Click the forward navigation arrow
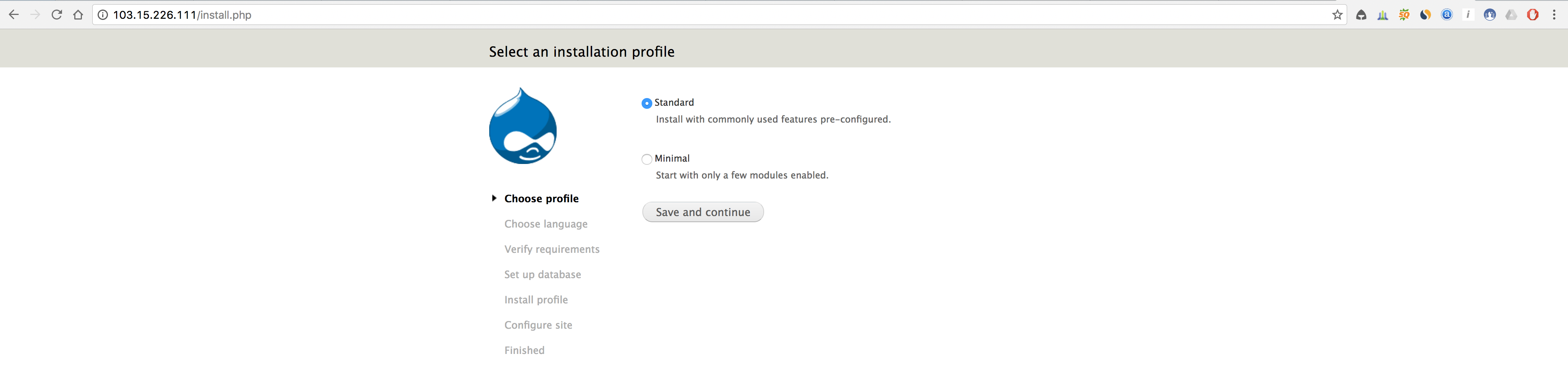This screenshot has width=1568, height=380. pos(35,15)
